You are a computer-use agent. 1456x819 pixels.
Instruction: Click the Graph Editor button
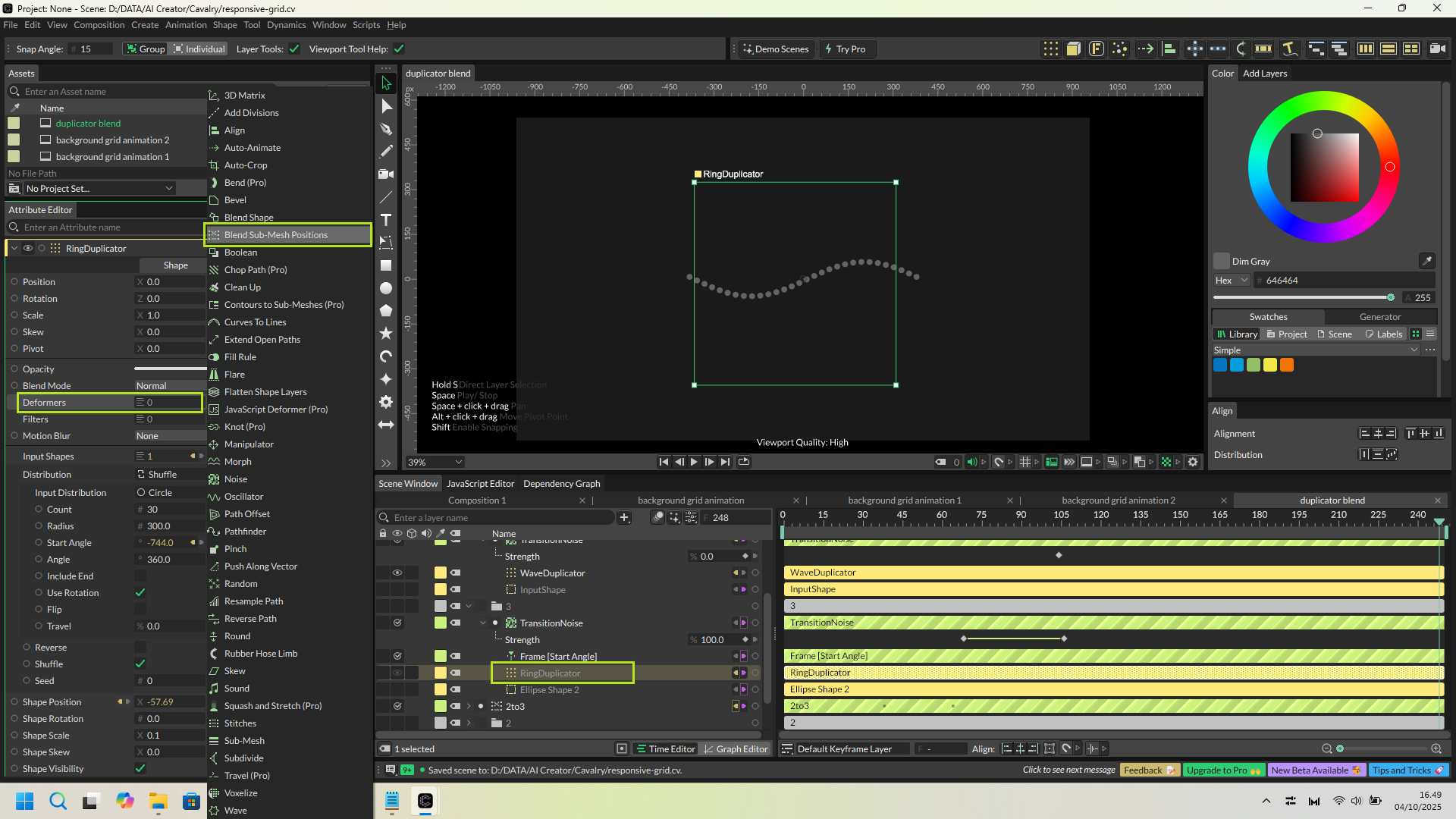point(735,748)
